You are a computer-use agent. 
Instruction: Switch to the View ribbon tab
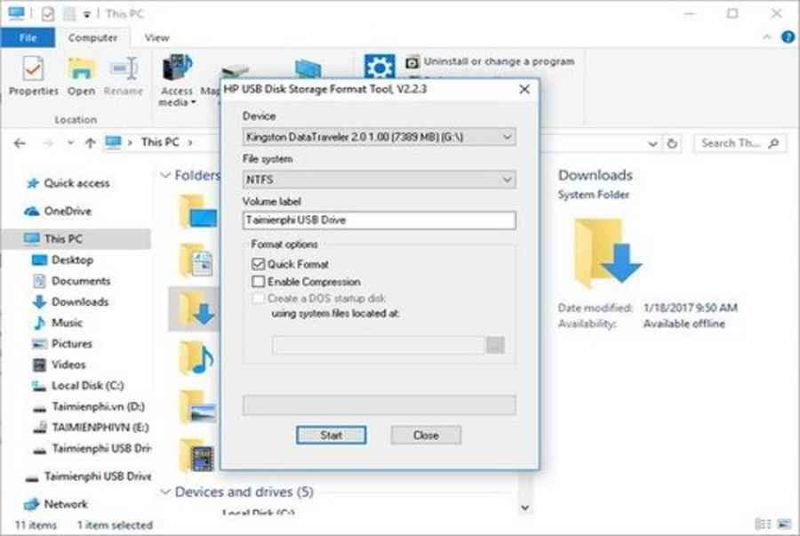coord(157,38)
